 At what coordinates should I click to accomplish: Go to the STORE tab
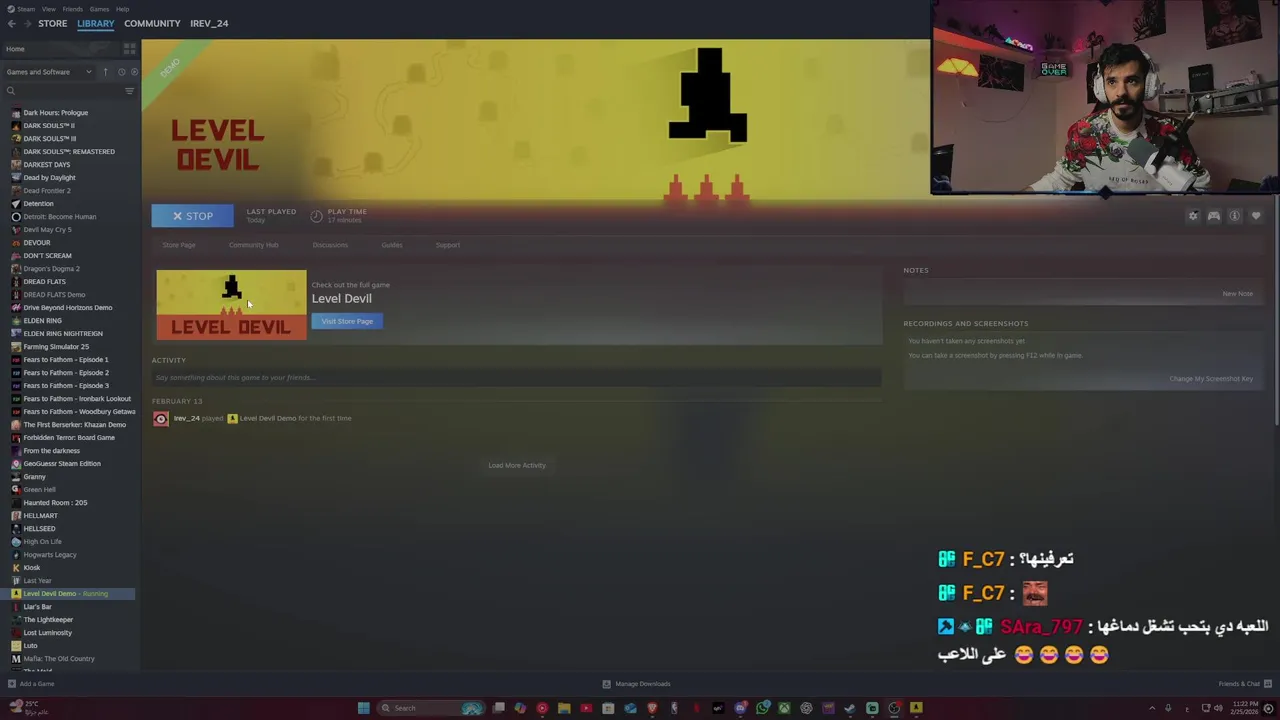tap(53, 23)
